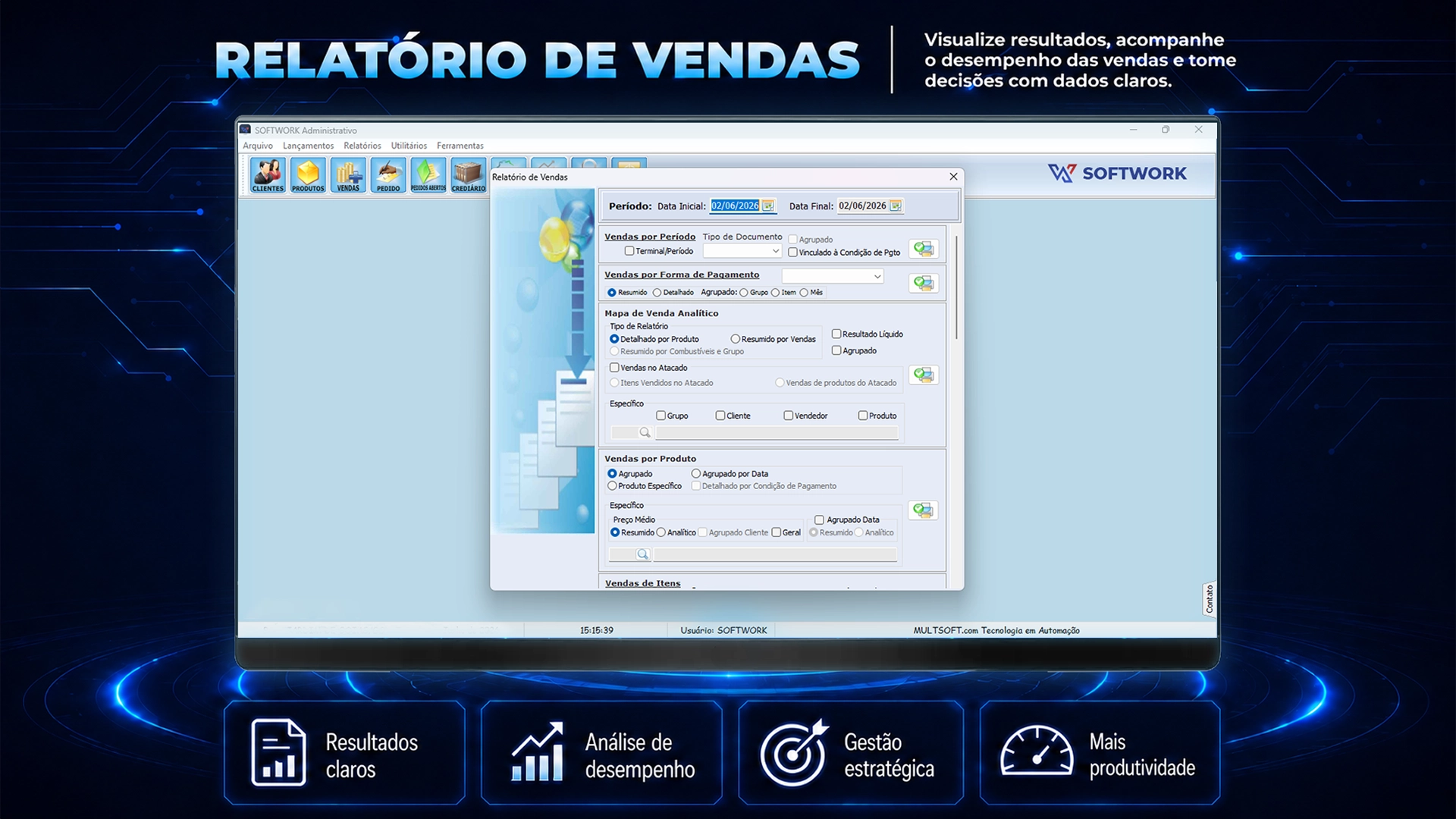
Task: Select Resumido radio under Preço Médio
Action: [615, 532]
